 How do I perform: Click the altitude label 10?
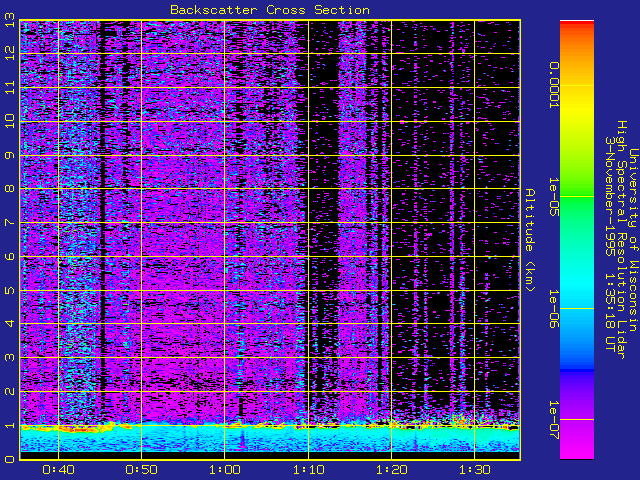click(10, 121)
